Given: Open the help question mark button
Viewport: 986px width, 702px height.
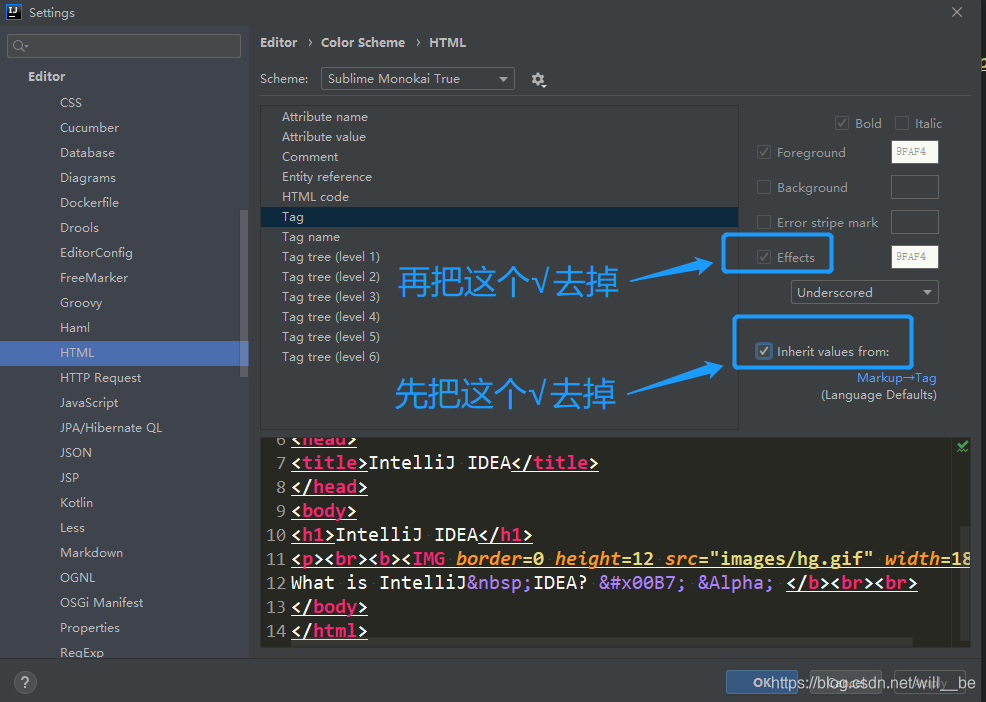Looking at the screenshot, I should pyautogui.click(x=25, y=682).
